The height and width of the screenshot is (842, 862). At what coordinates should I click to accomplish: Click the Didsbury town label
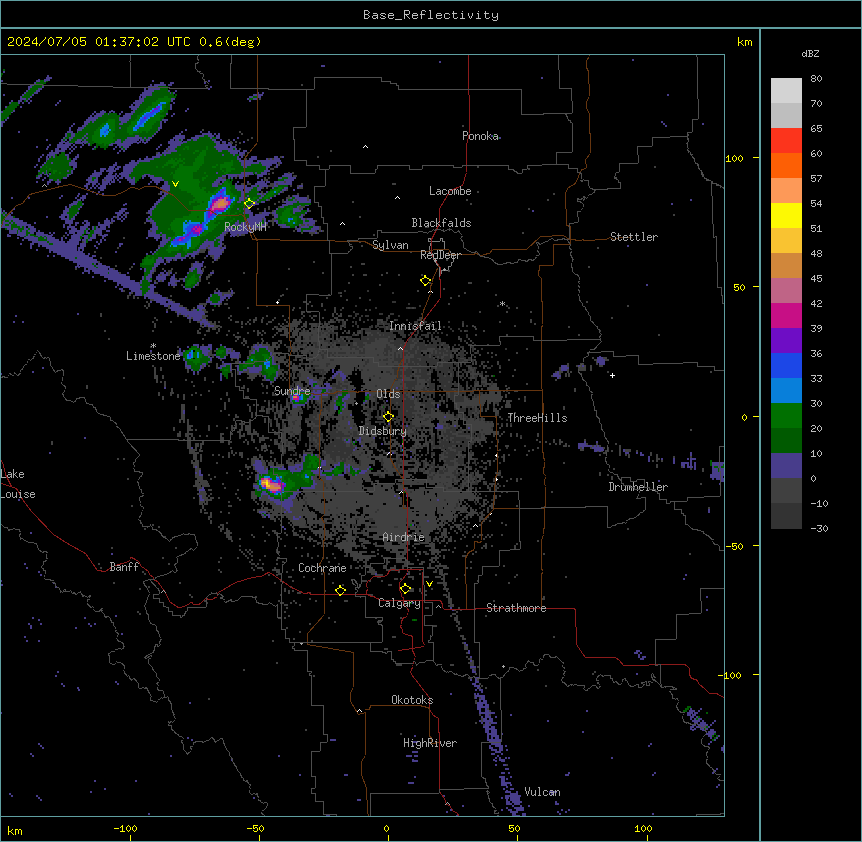382,431
